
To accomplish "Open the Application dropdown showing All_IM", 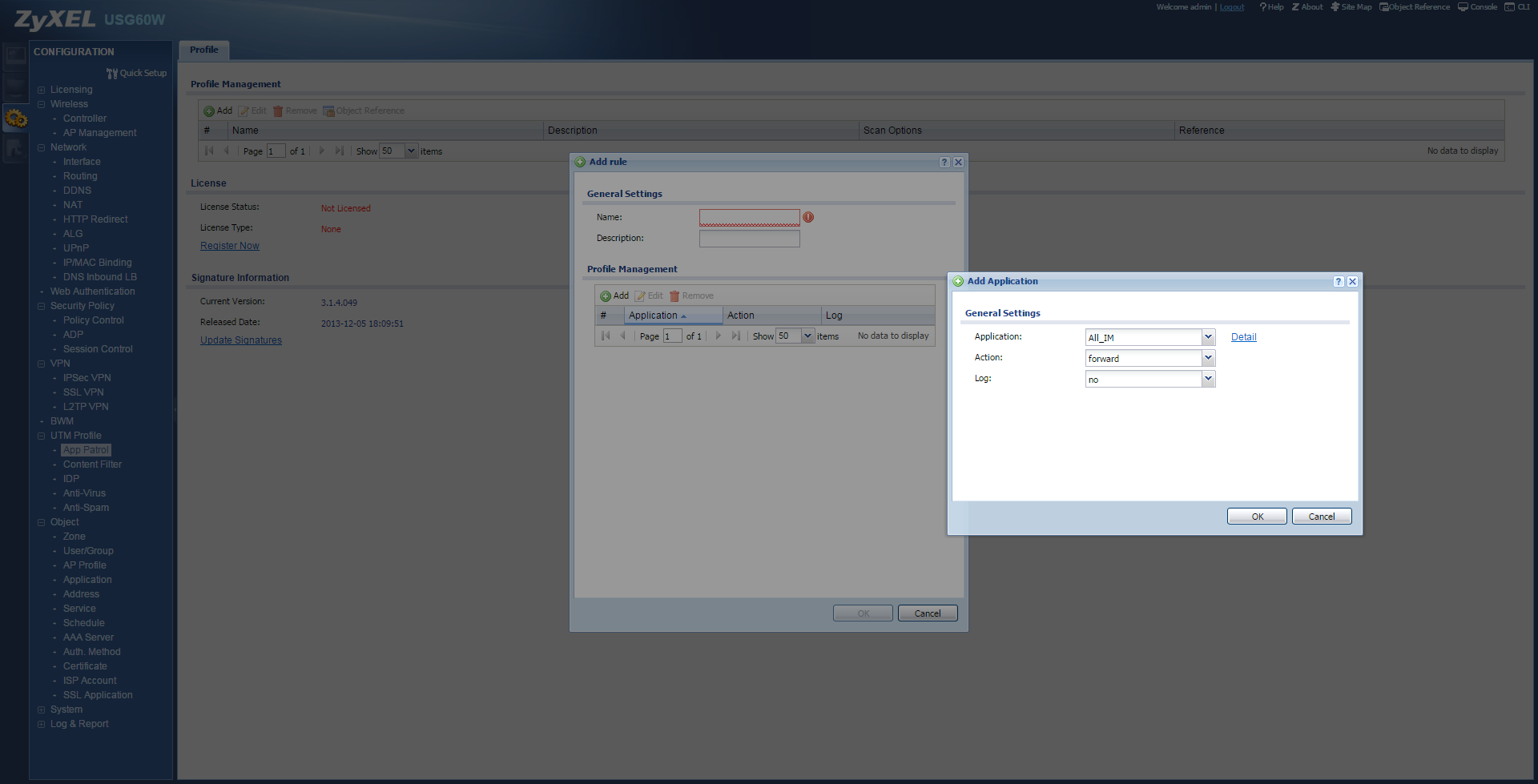I will (x=1208, y=337).
